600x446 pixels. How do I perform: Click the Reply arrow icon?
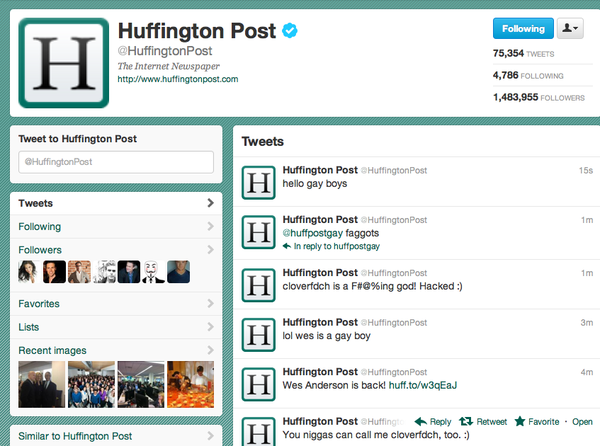(421, 422)
